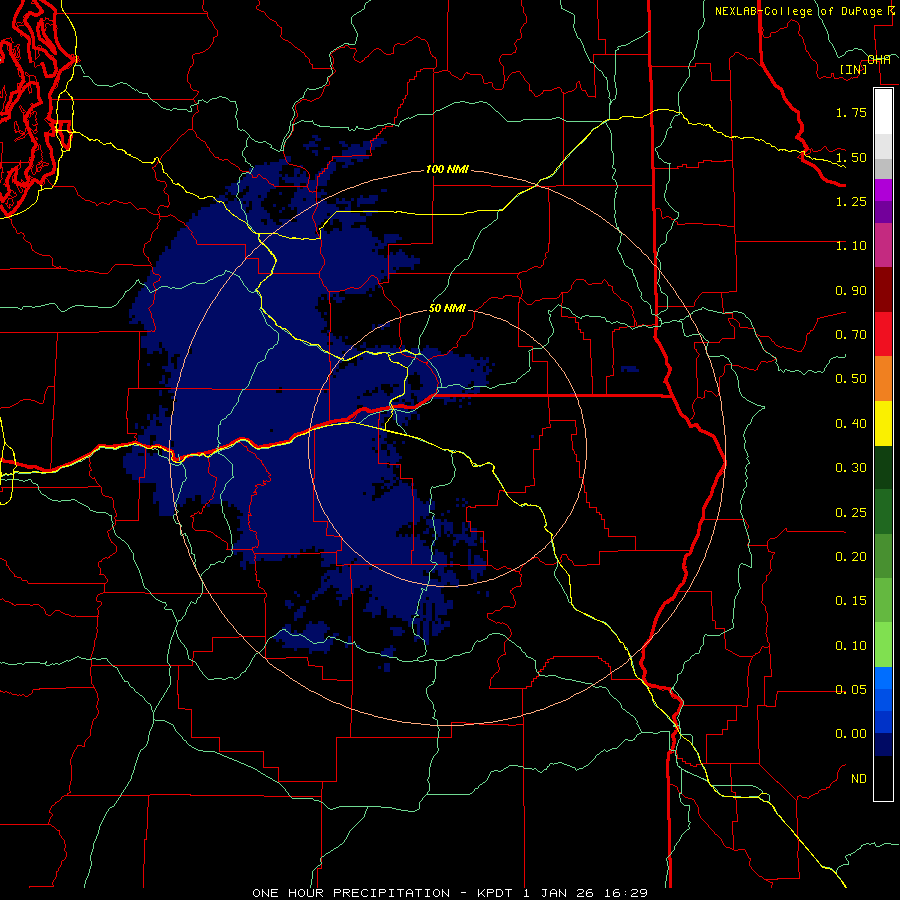Click the 0.20 legend value label

(851, 557)
